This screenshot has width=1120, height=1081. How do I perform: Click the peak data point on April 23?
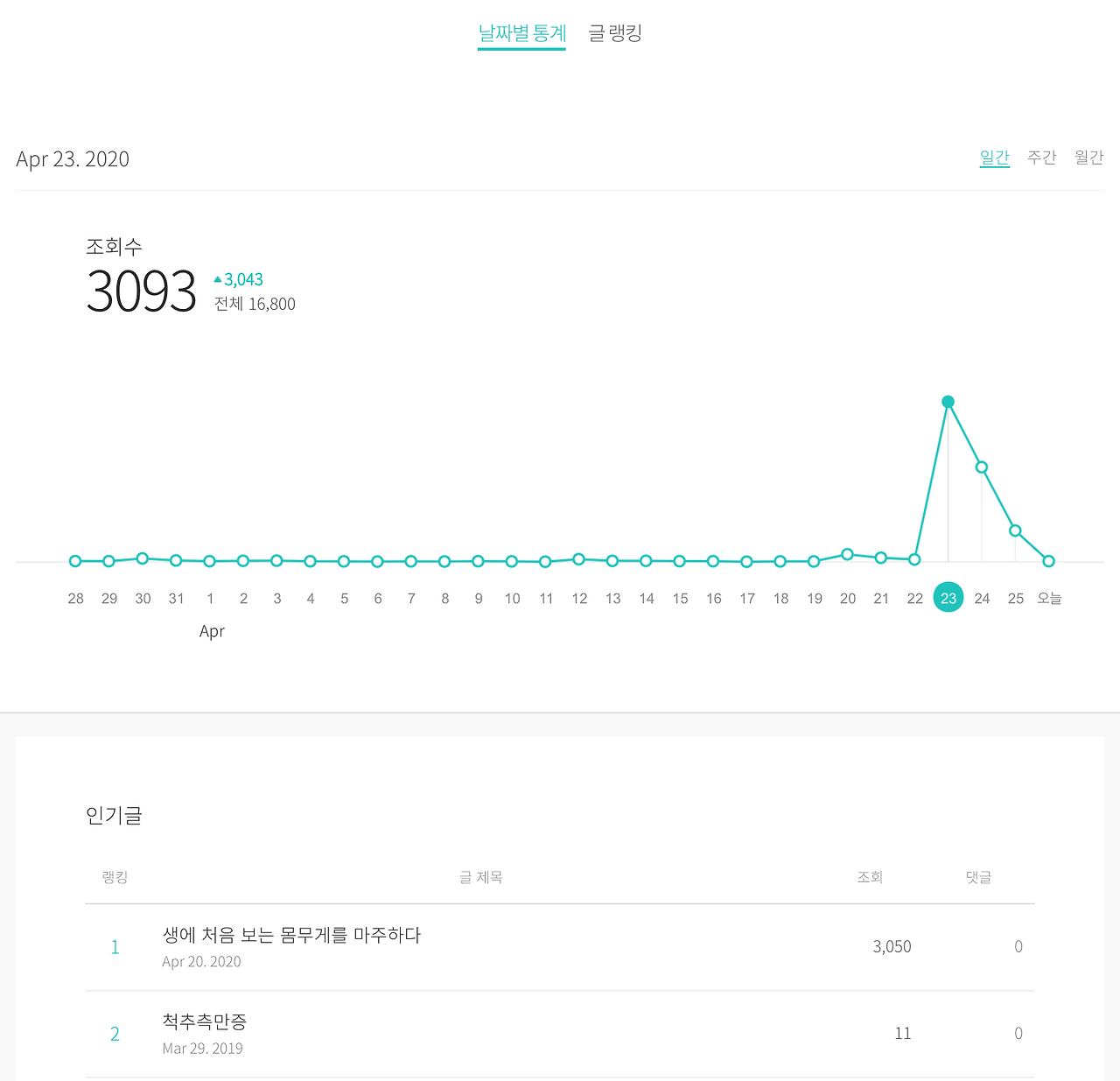(x=948, y=401)
